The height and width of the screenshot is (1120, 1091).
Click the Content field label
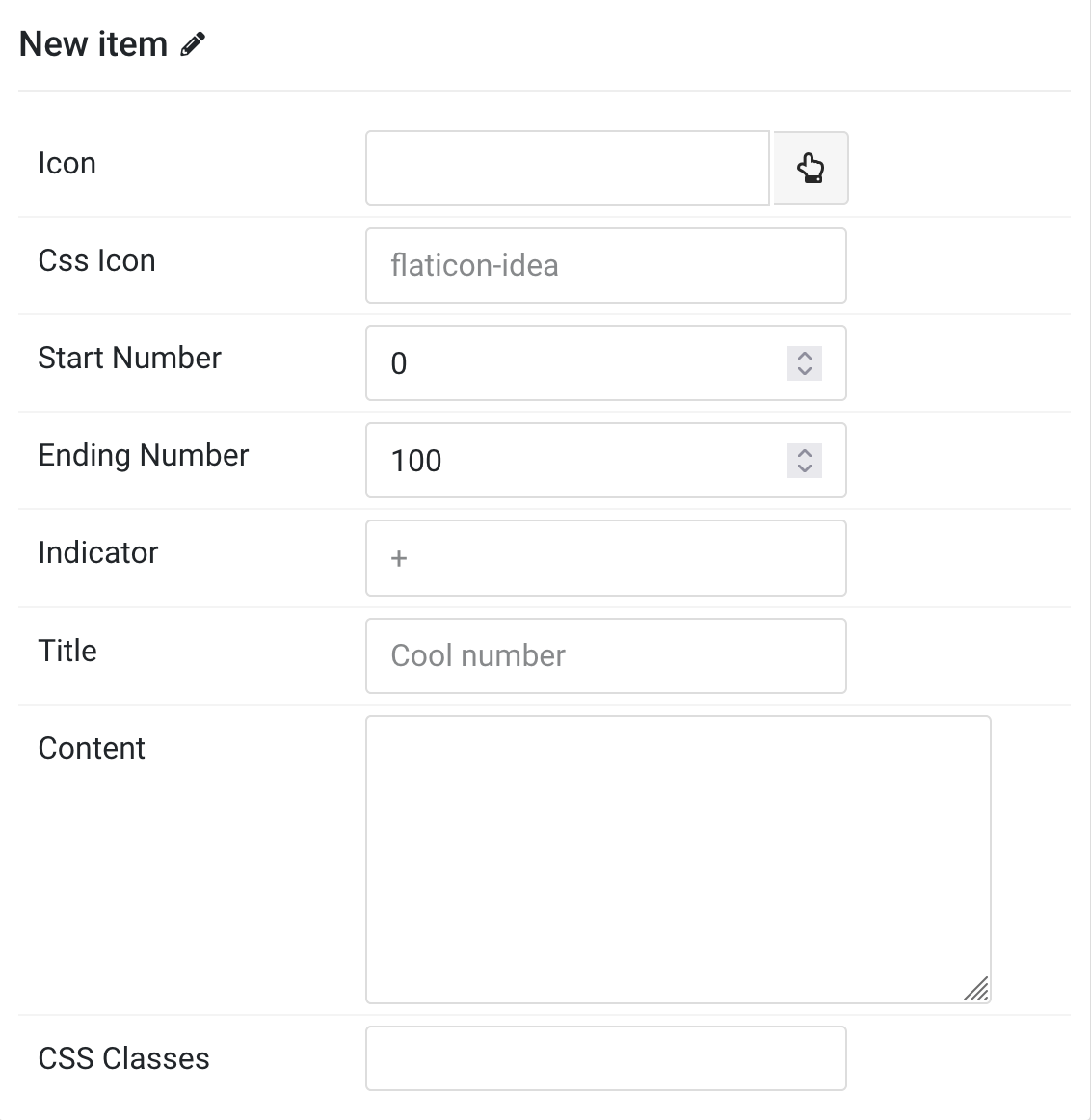point(92,748)
